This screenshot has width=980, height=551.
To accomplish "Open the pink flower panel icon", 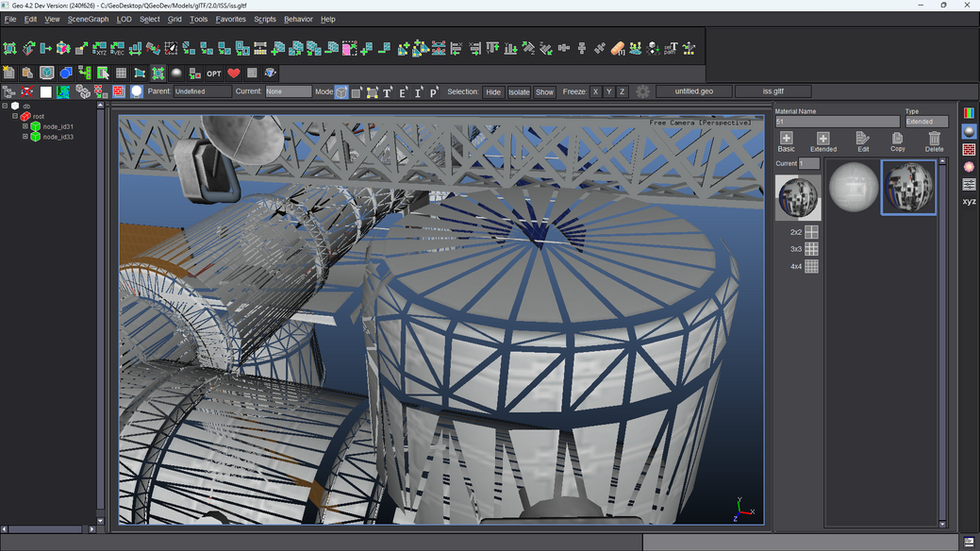I will click(969, 167).
